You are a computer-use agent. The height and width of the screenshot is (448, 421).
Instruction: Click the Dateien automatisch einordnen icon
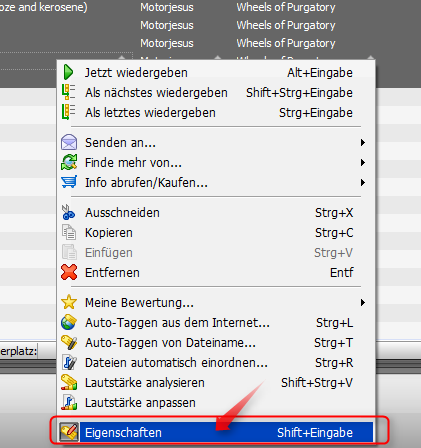tap(69, 362)
